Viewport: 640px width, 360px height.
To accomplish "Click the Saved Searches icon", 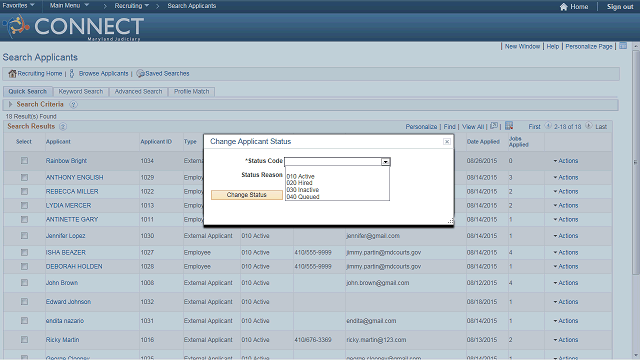I will click(x=140, y=73).
